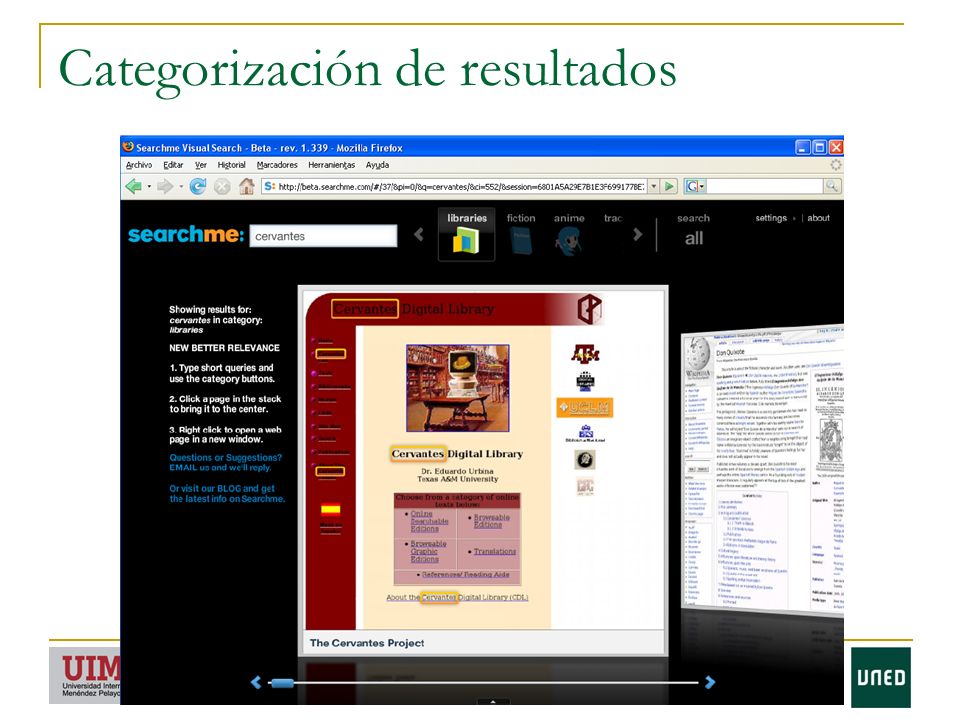Click the Spanish flag icon in preview

tap(331, 509)
